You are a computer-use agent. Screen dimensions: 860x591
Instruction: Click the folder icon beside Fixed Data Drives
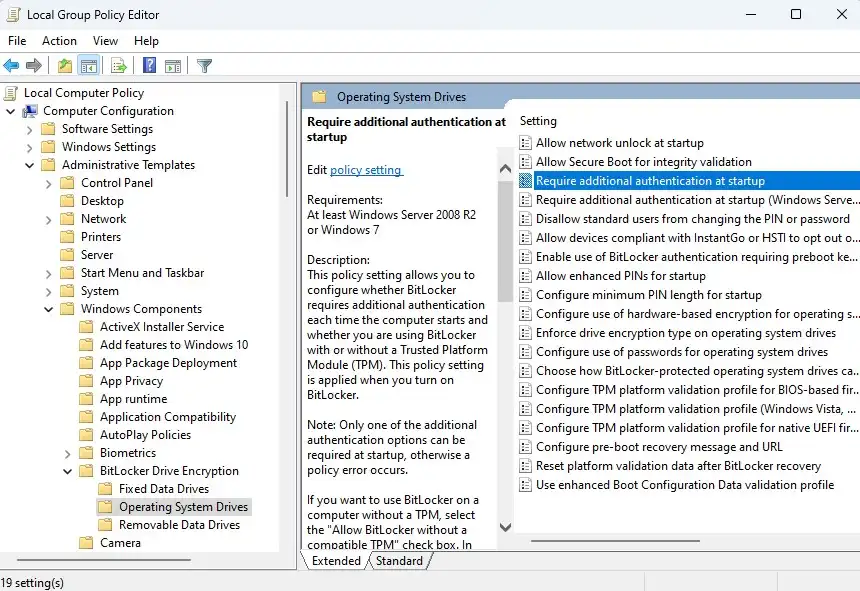click(105, 488)
